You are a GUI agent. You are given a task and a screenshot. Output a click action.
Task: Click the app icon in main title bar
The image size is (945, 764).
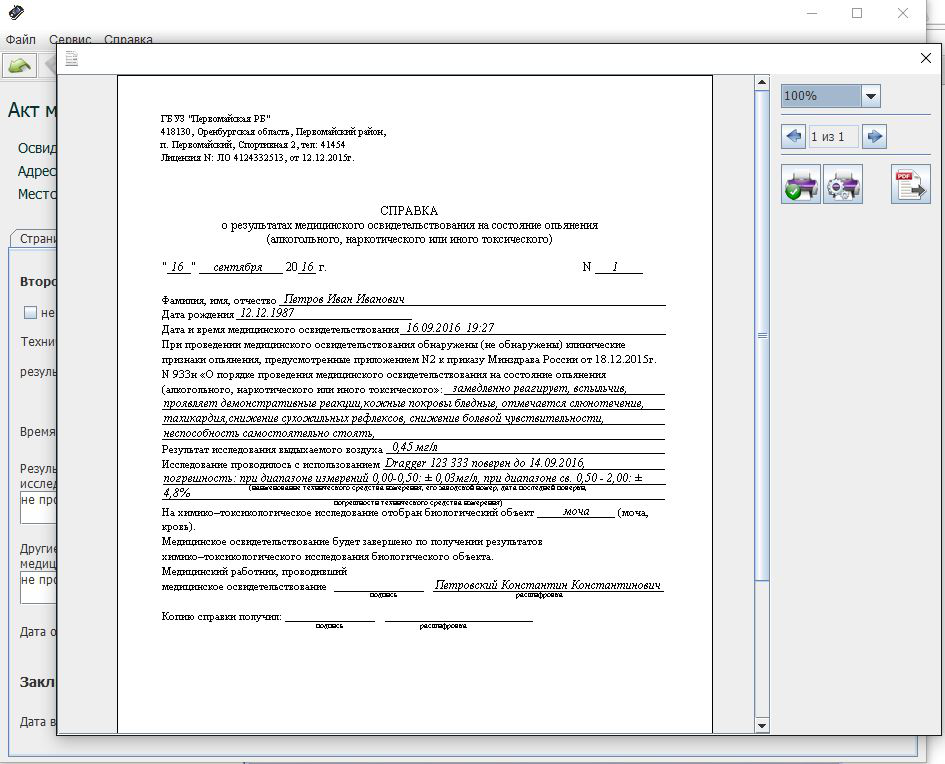pyautogui.click(x=15, y=13)
